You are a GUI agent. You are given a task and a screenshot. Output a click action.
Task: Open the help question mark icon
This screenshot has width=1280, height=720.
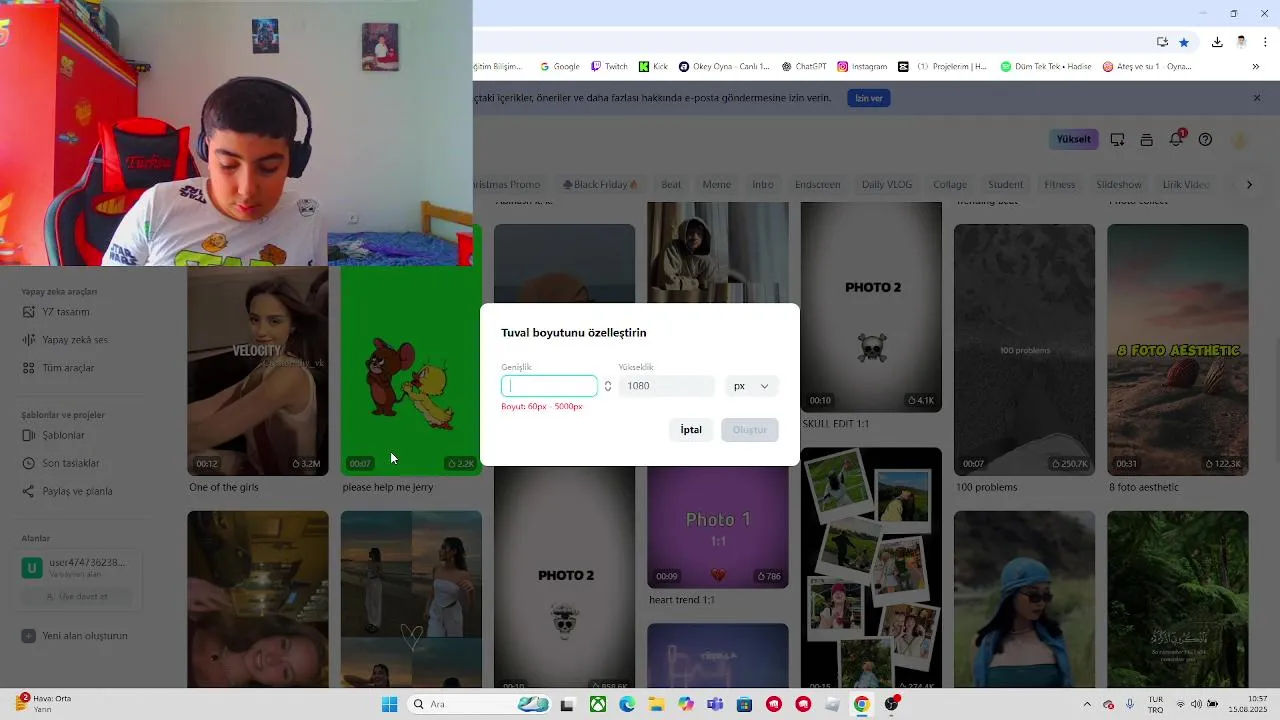pyautogui.click(x=1205, y=140)
